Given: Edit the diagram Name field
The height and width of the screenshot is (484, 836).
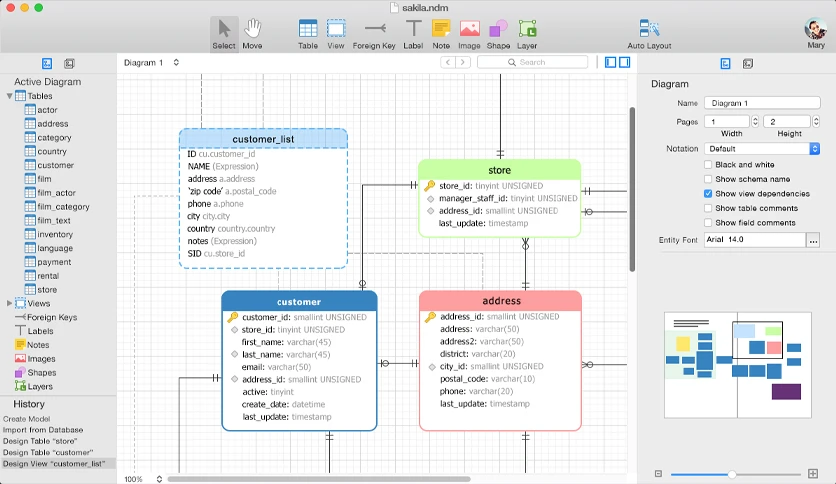Looking at the screenshot, I should [762, 103].
